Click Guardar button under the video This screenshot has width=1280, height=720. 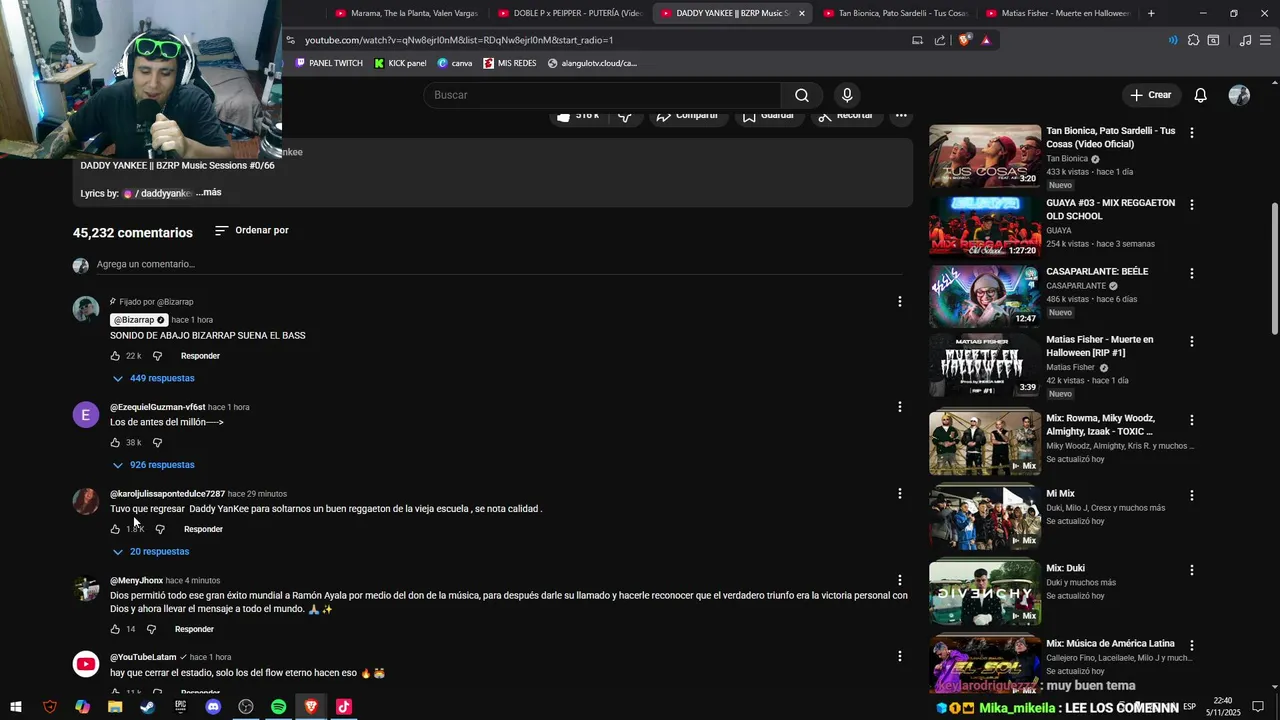coord(768,115)
